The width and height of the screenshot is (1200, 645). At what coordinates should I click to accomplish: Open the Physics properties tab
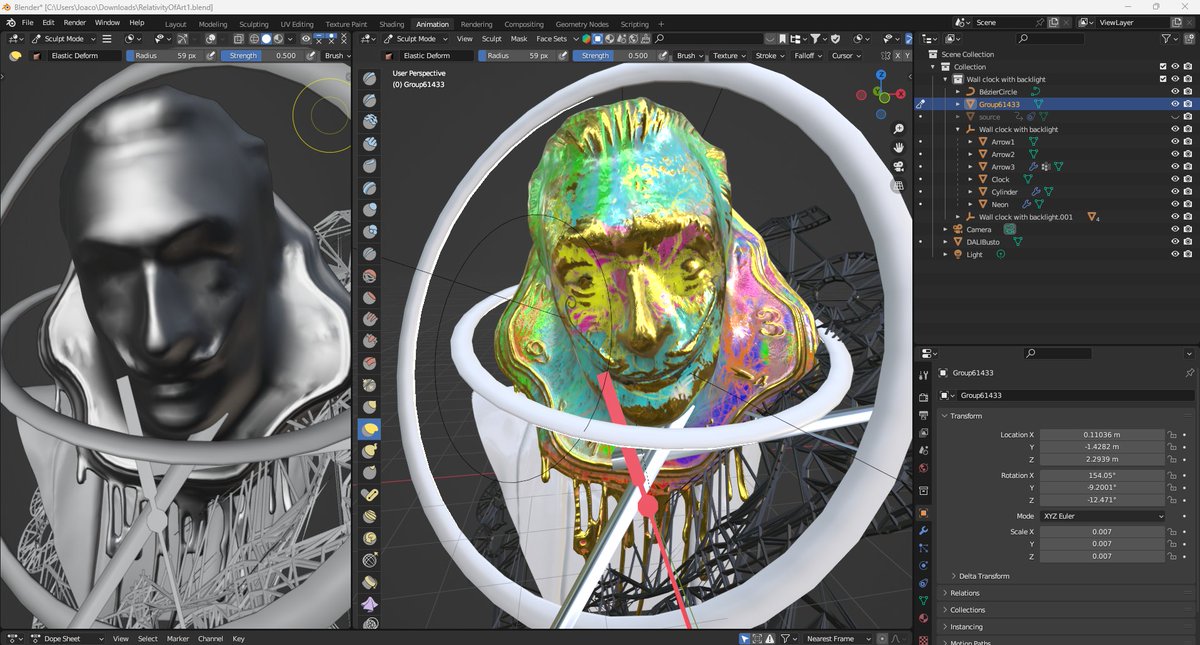click(923, 565)
